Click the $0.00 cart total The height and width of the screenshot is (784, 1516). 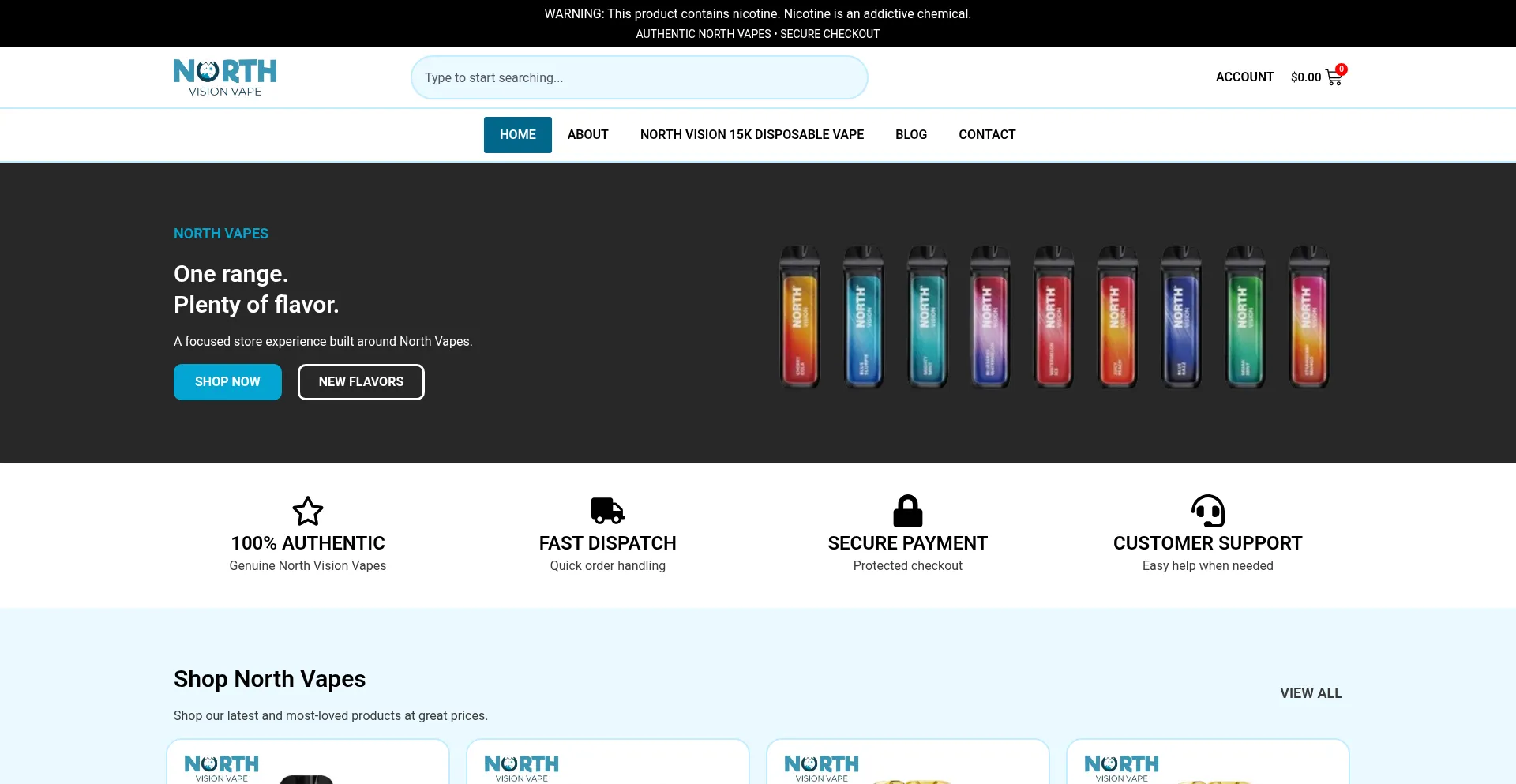[1306, 77]
